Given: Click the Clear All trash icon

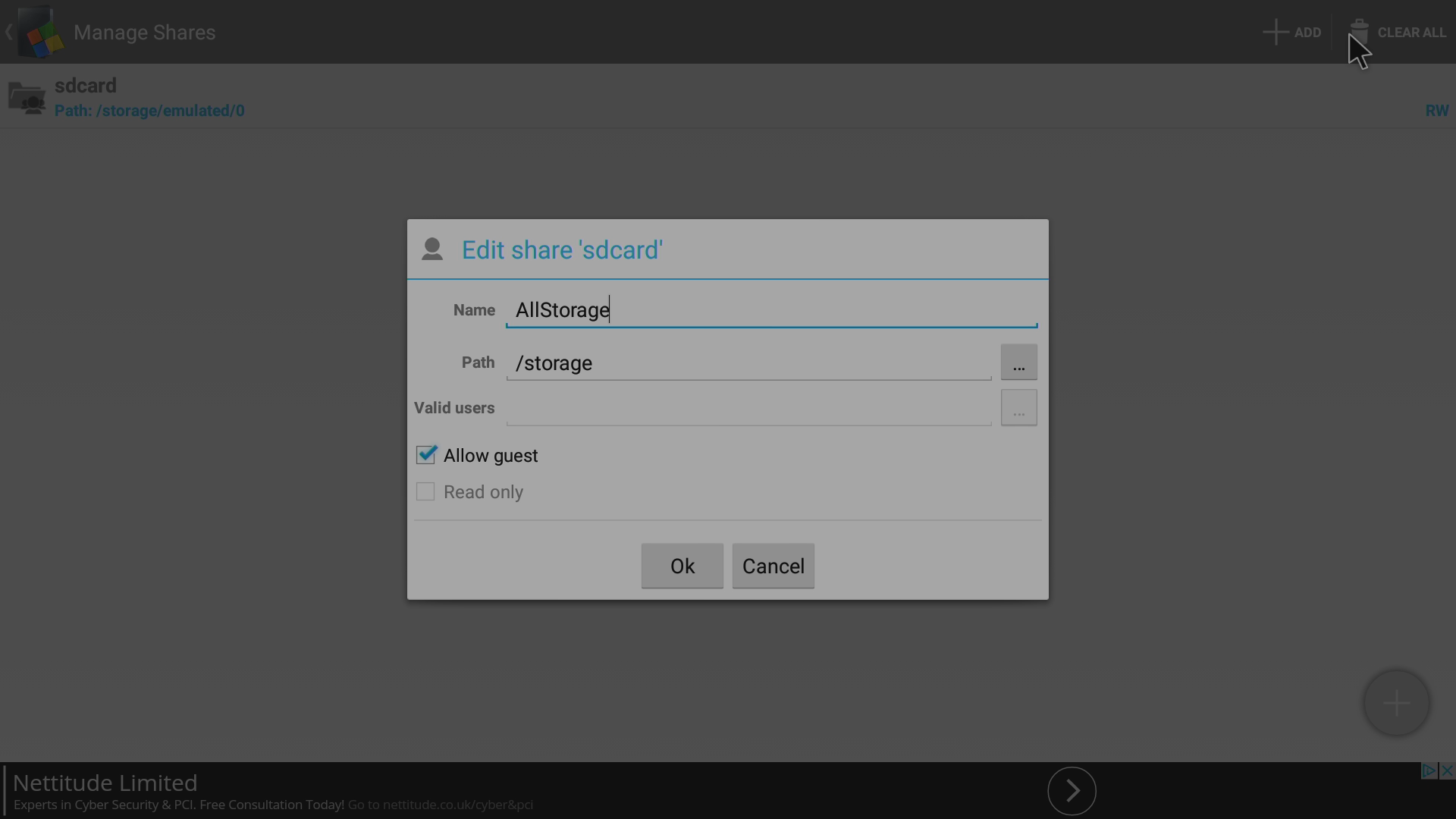Looking at the screenshot, I should point(1359,32).
